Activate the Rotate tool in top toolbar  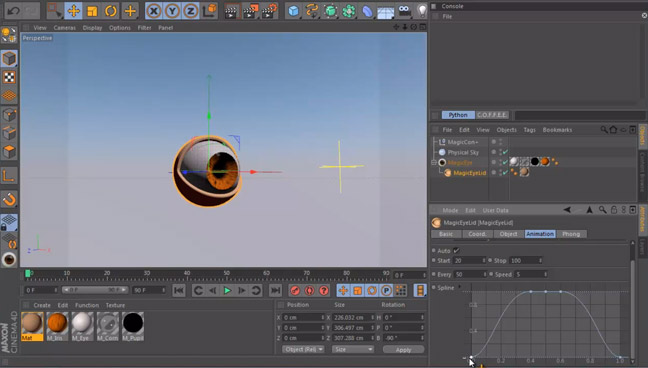coord(110,11)
